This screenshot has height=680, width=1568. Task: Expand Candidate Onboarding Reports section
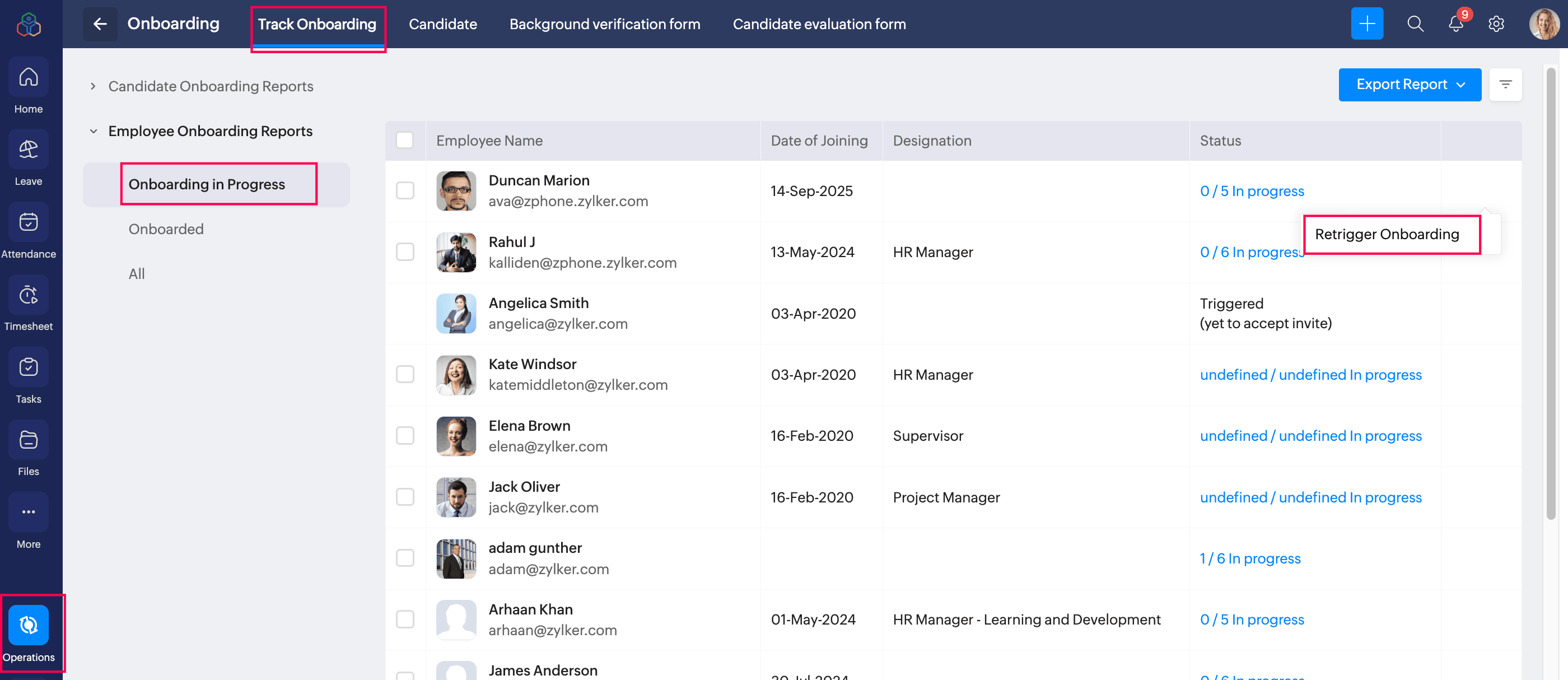pyautogui.click(x=92, y=86)
